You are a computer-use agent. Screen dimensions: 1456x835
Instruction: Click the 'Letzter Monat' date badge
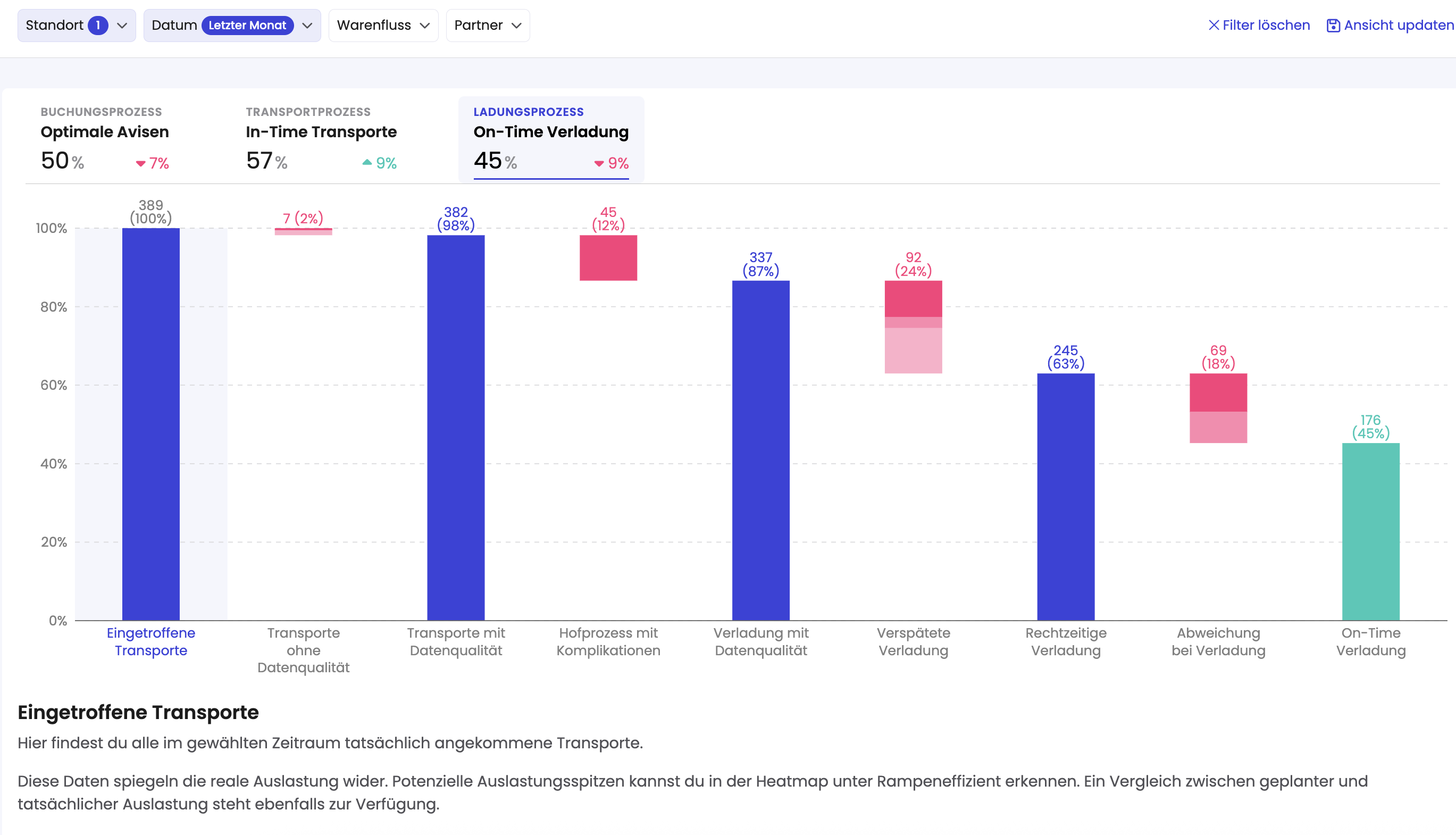(x=247, y=25)
